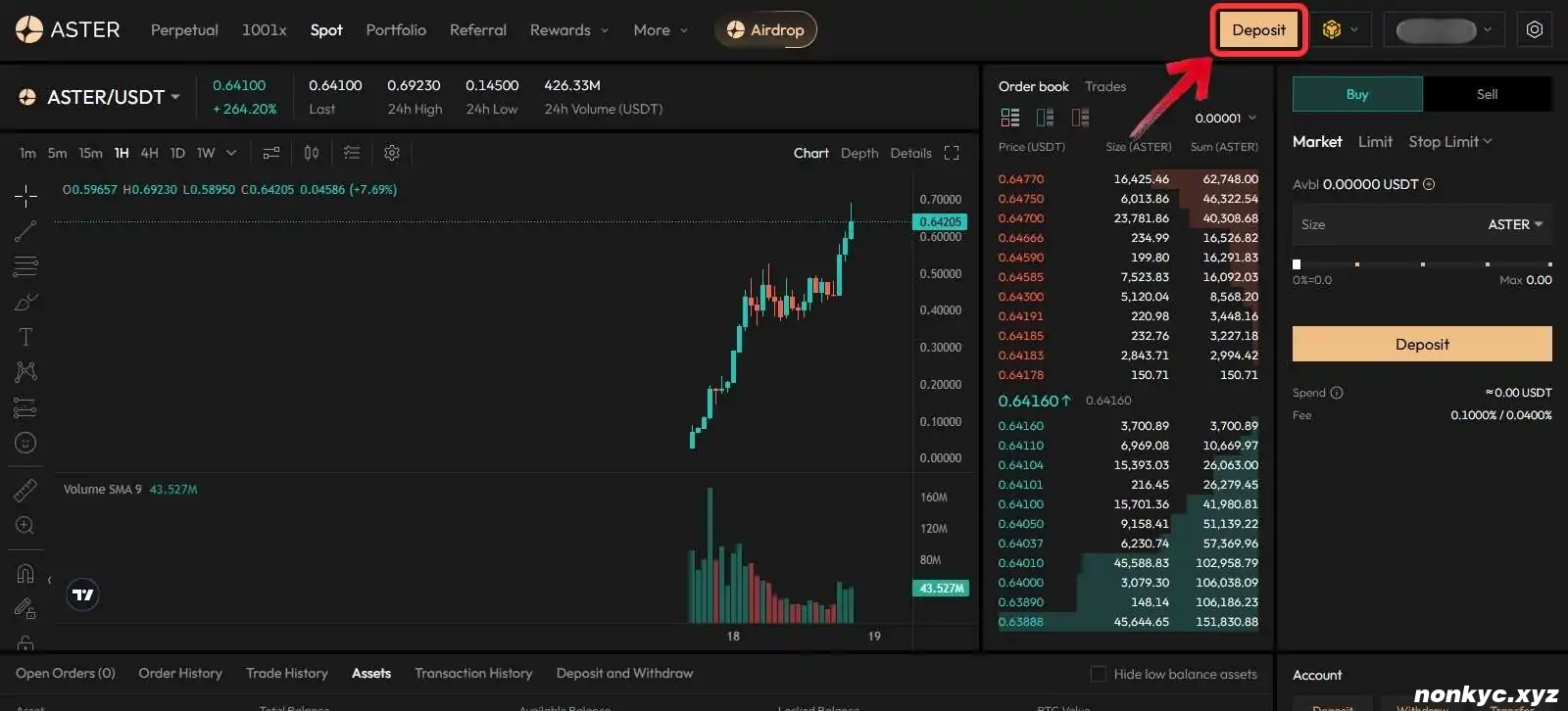Open the 0.00001 price precision dropdown

click(x=1225, y=118)
